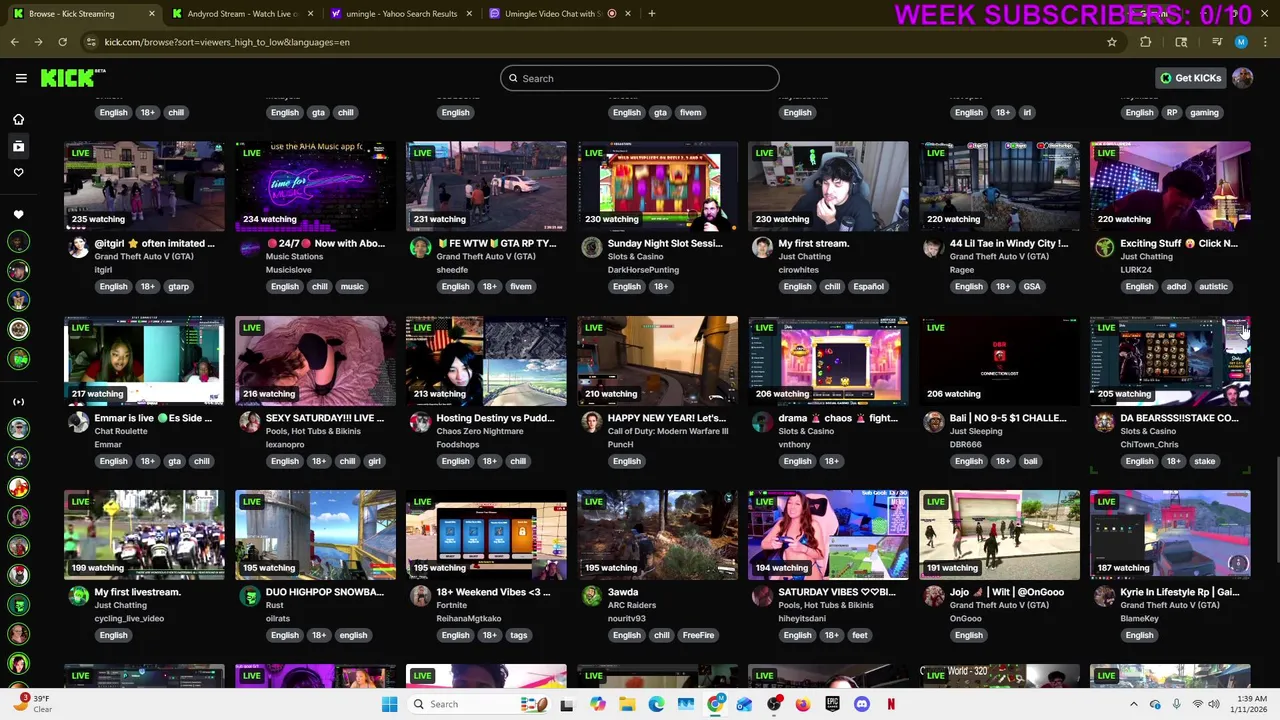Click the 'music' tag under Musicislove

[x=352, y=286]
